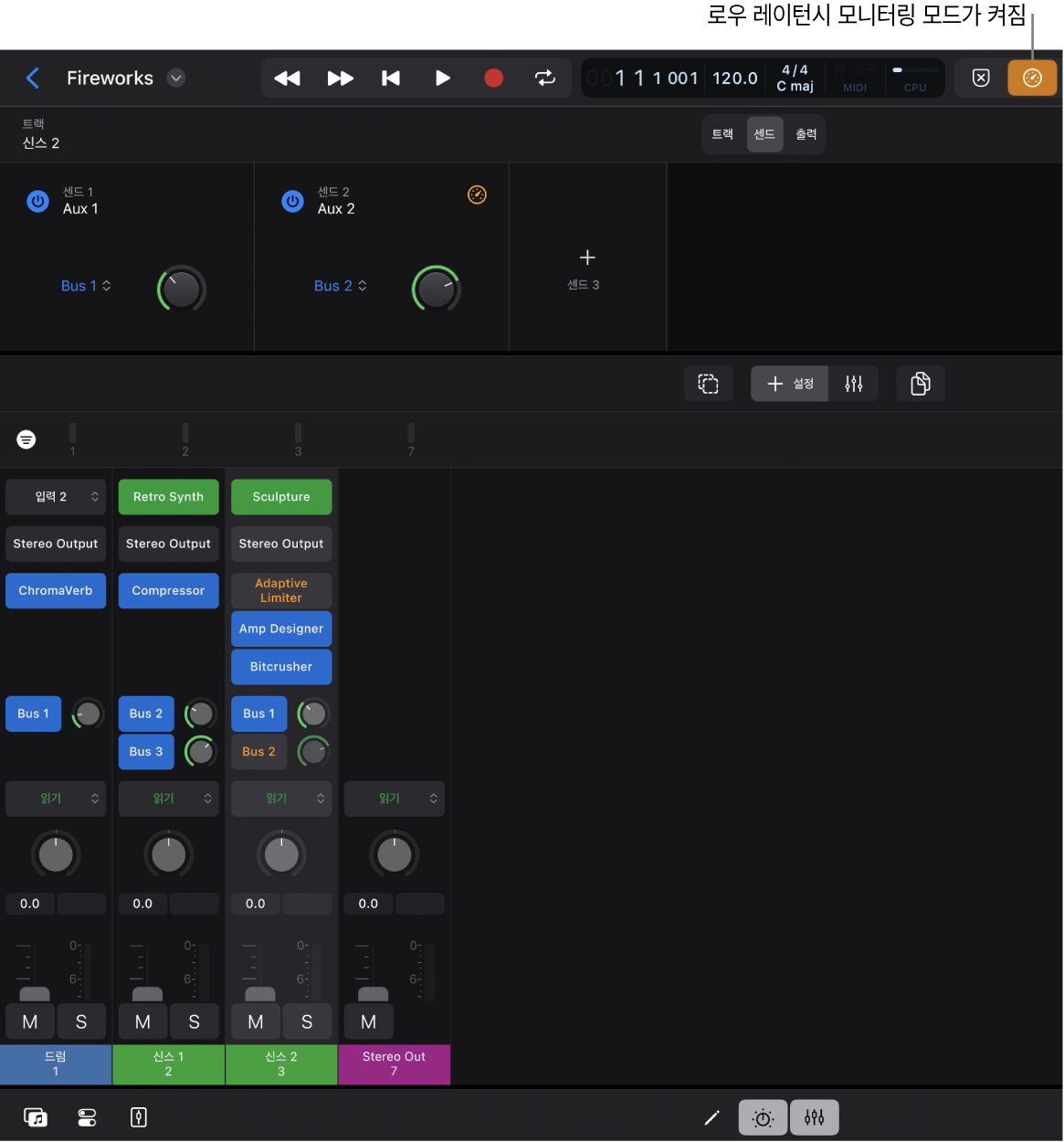
Task: Mute the 신스 1 channel strip
Action: pos(142,1021)
